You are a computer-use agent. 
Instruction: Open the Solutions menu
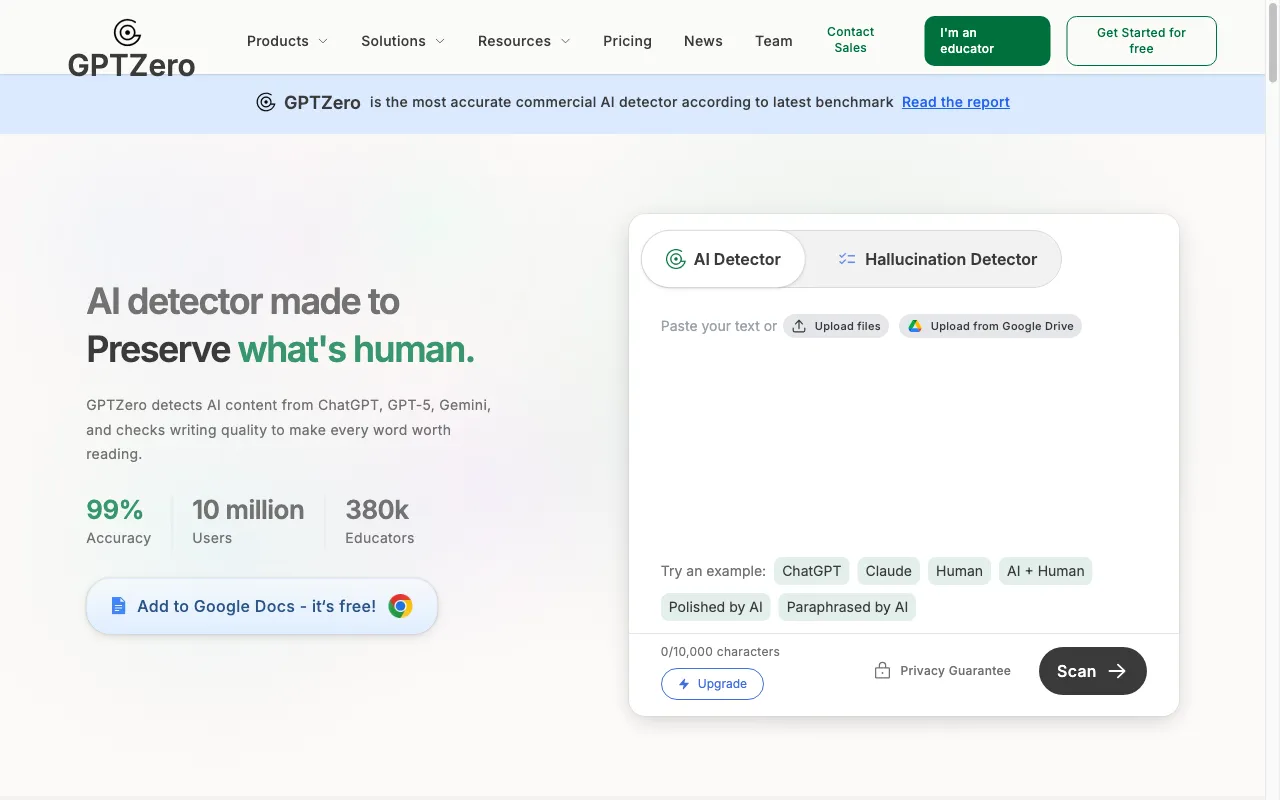(403, 41)
